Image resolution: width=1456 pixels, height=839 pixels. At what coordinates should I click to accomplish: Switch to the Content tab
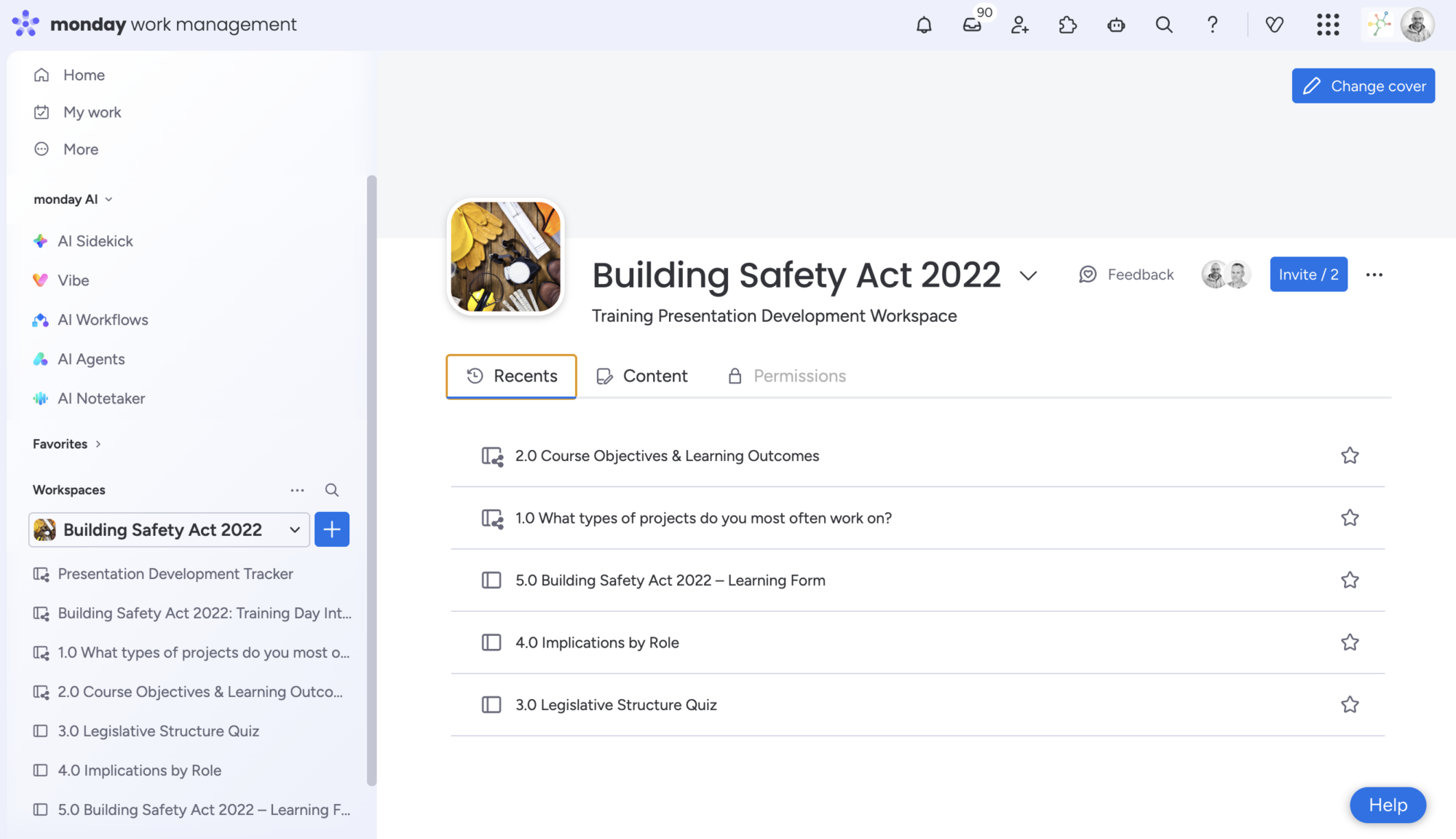point(642,376)
